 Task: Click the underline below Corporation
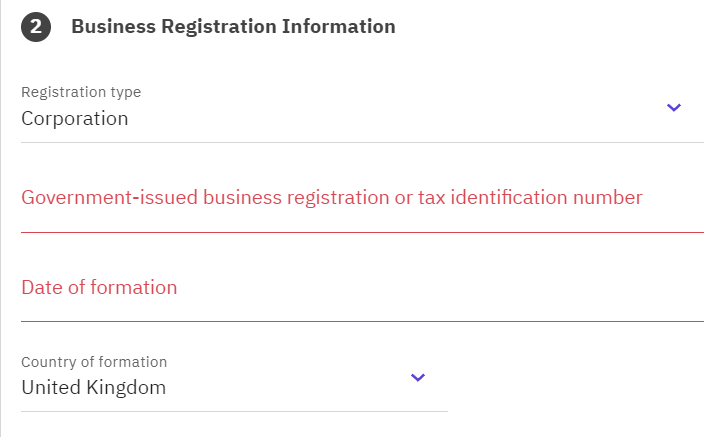pyautogui.click(x=362, y=142)
